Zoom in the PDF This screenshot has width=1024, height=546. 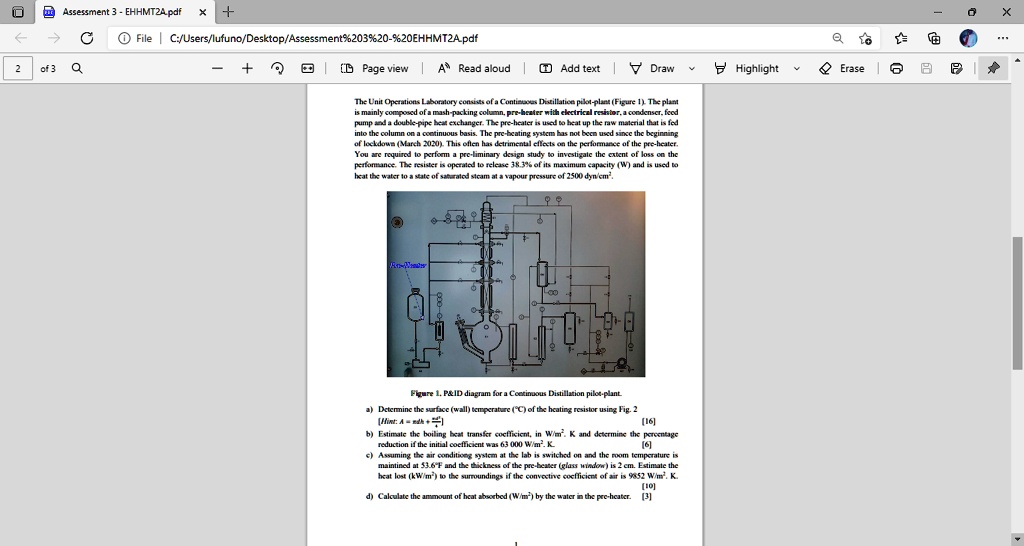click(x=247, y=68)
